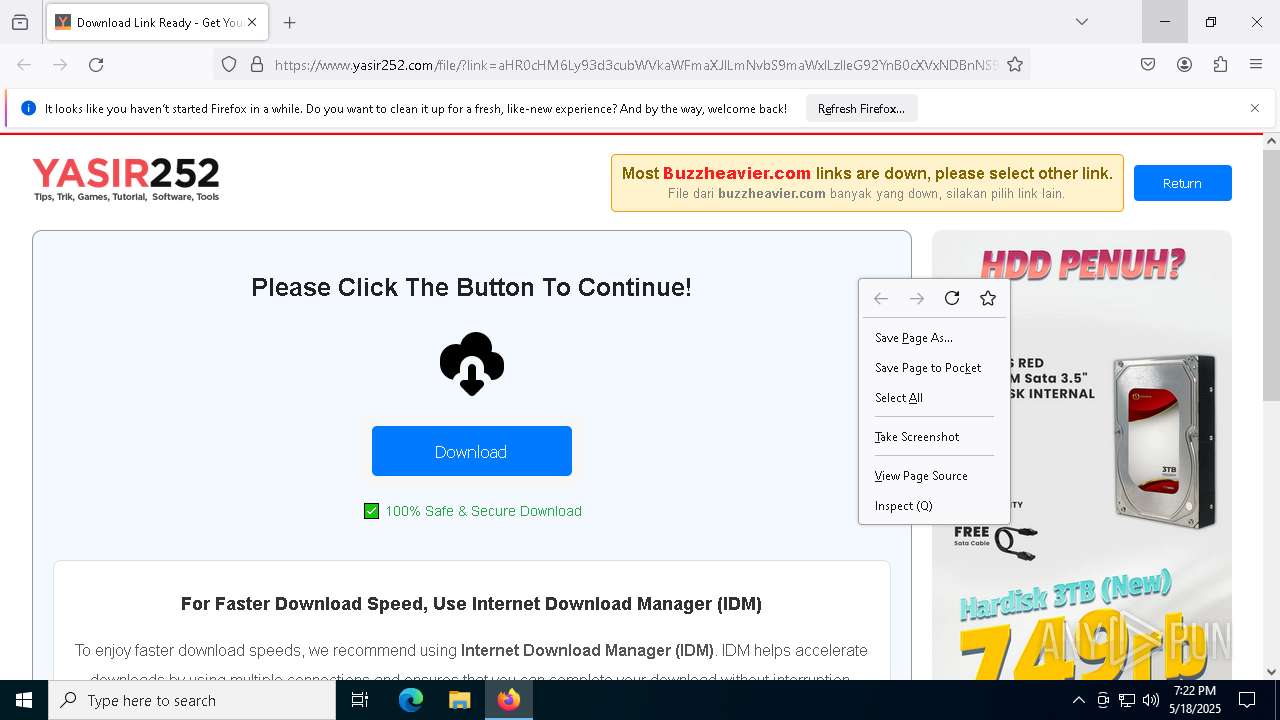Image resolution: width=1280 pixels, height=720 pixels.
Task: Open the network icon in tray
Action: pyautogui.click(x=1127, y=700)
